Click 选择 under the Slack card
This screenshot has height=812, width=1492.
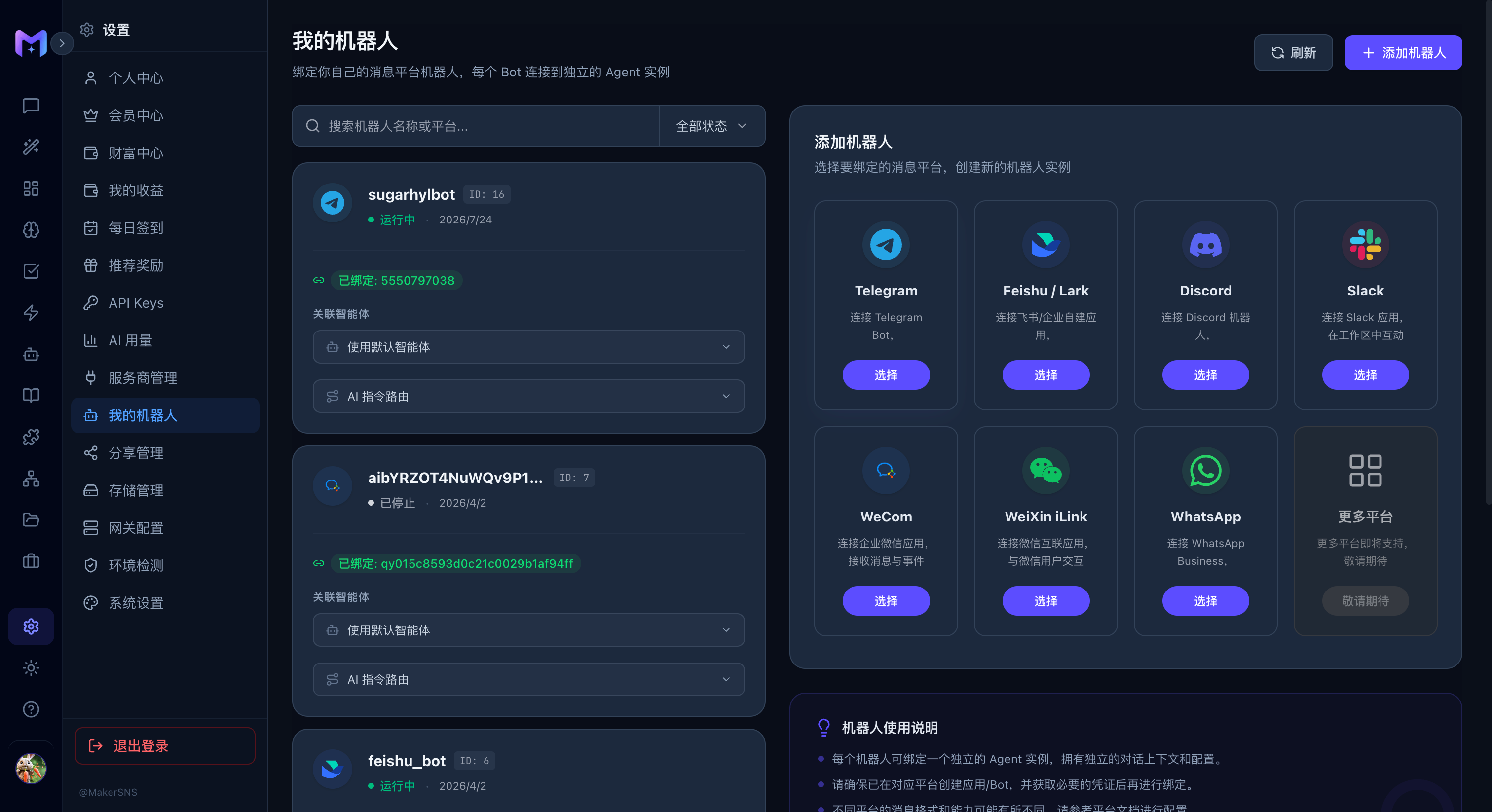tap(1365, 375)
